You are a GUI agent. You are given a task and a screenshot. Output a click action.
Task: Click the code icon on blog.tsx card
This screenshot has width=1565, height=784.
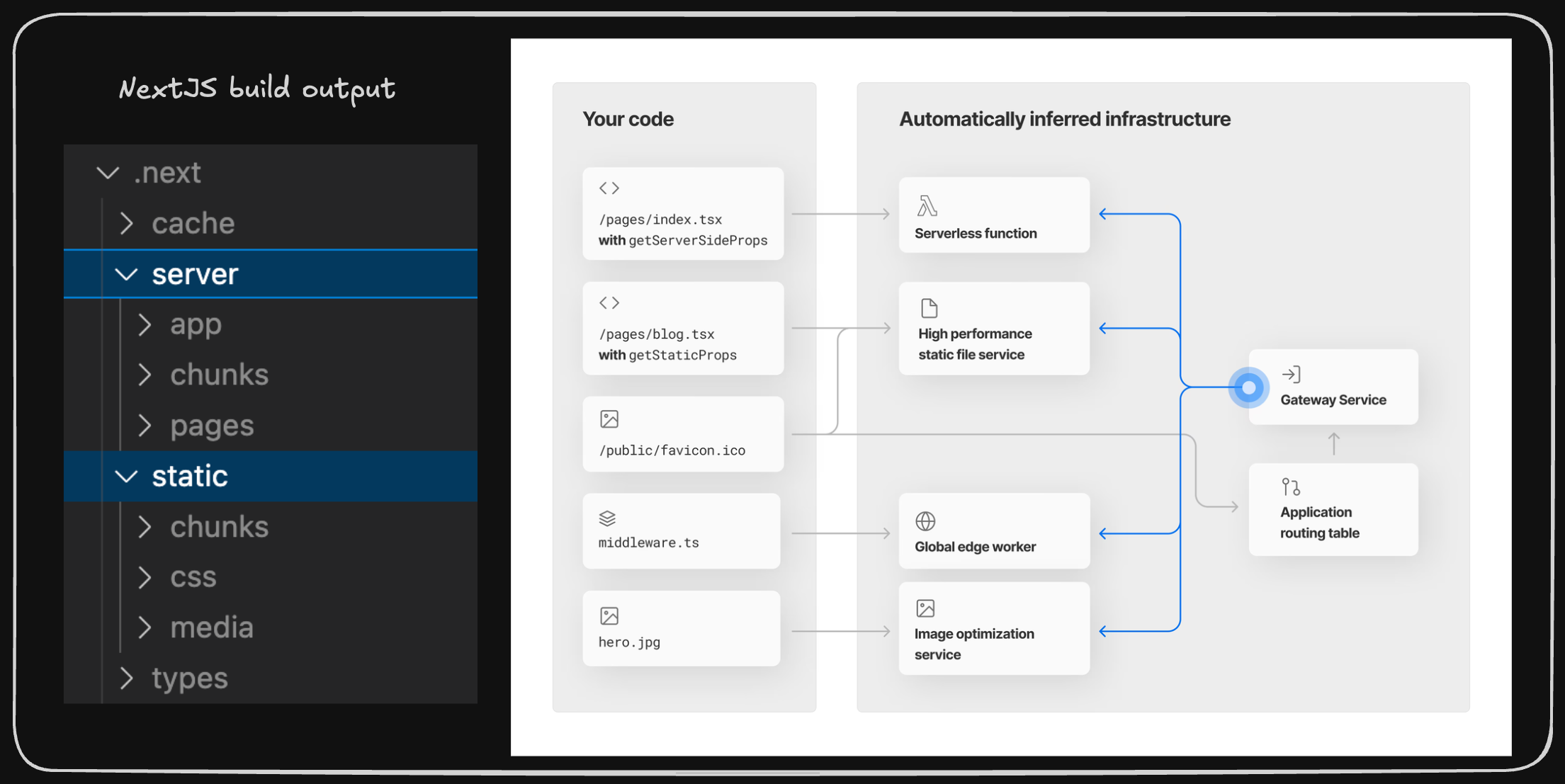coord(609,303)
